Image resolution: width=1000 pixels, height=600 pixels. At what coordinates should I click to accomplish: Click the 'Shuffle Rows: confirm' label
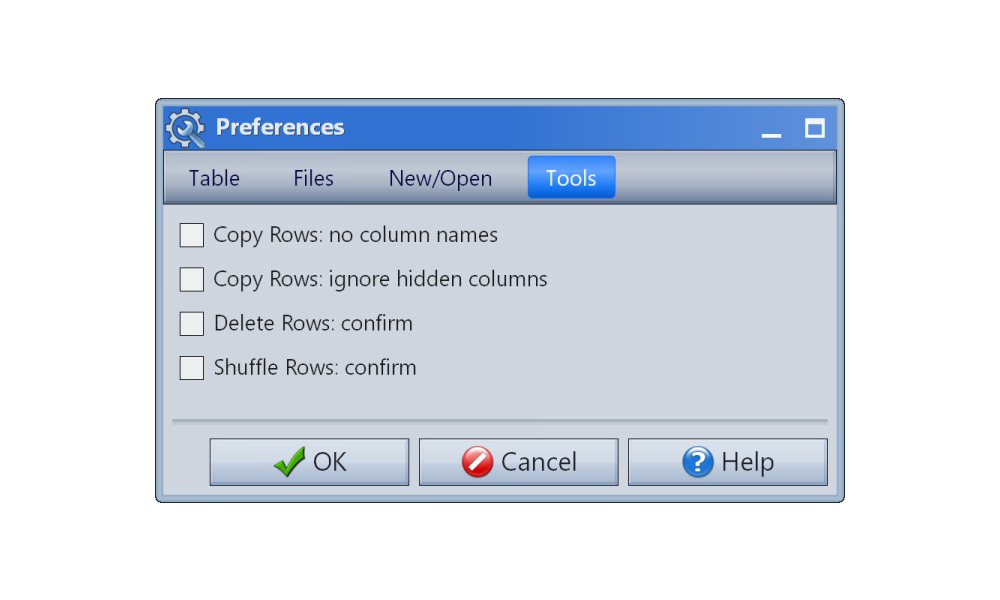(x=315, y=367)
